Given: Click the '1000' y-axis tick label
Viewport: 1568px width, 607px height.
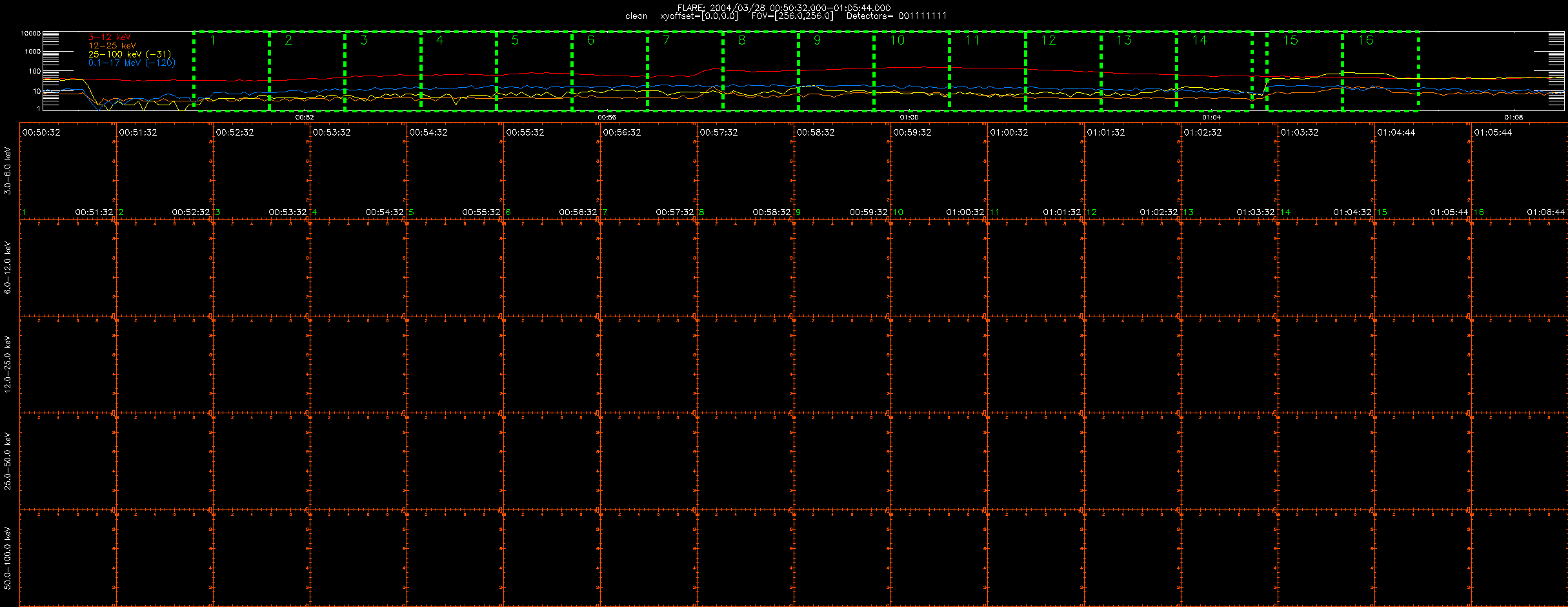Looking at the screenshot, I should 32,52.
